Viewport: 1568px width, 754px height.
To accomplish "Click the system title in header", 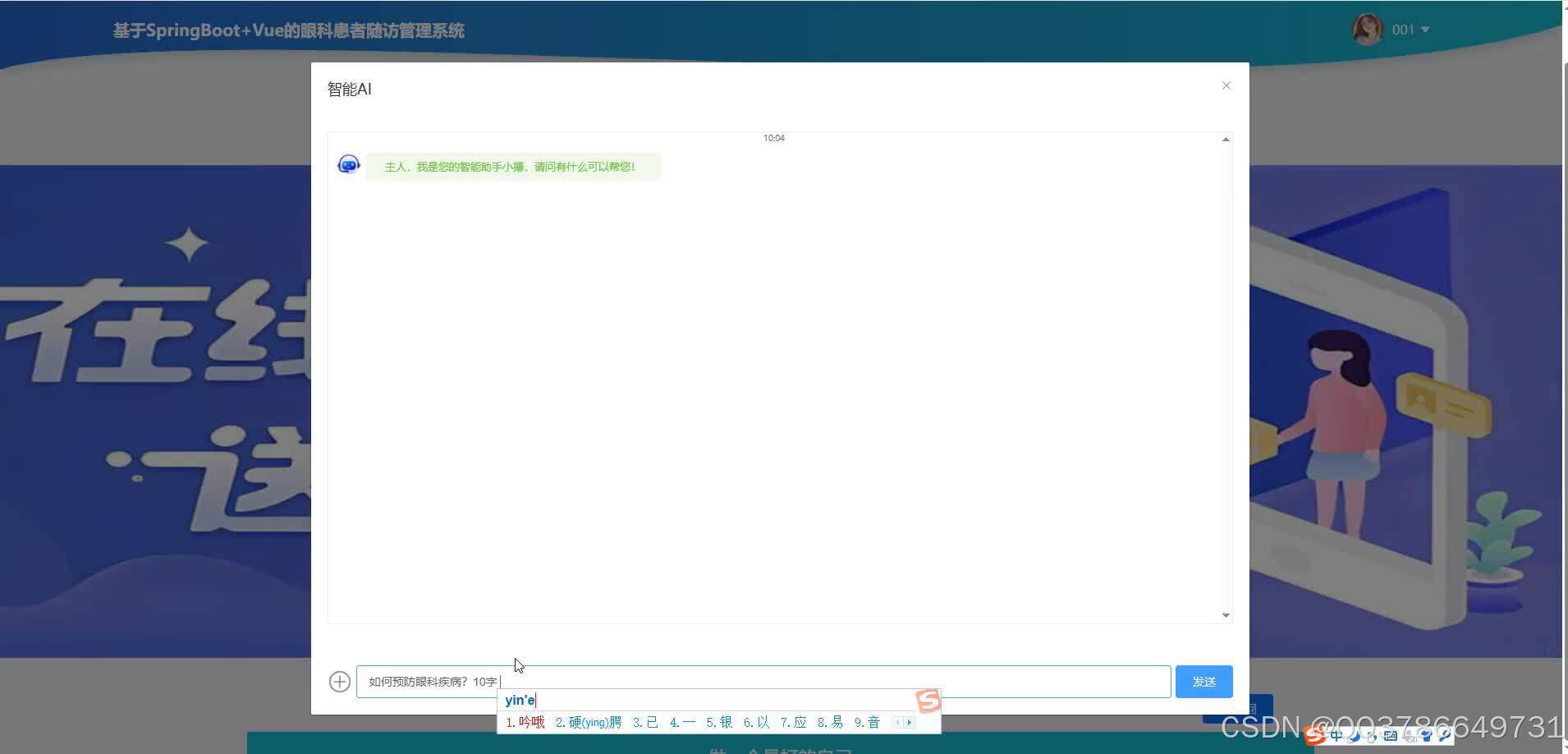I will tap(289, 30).
